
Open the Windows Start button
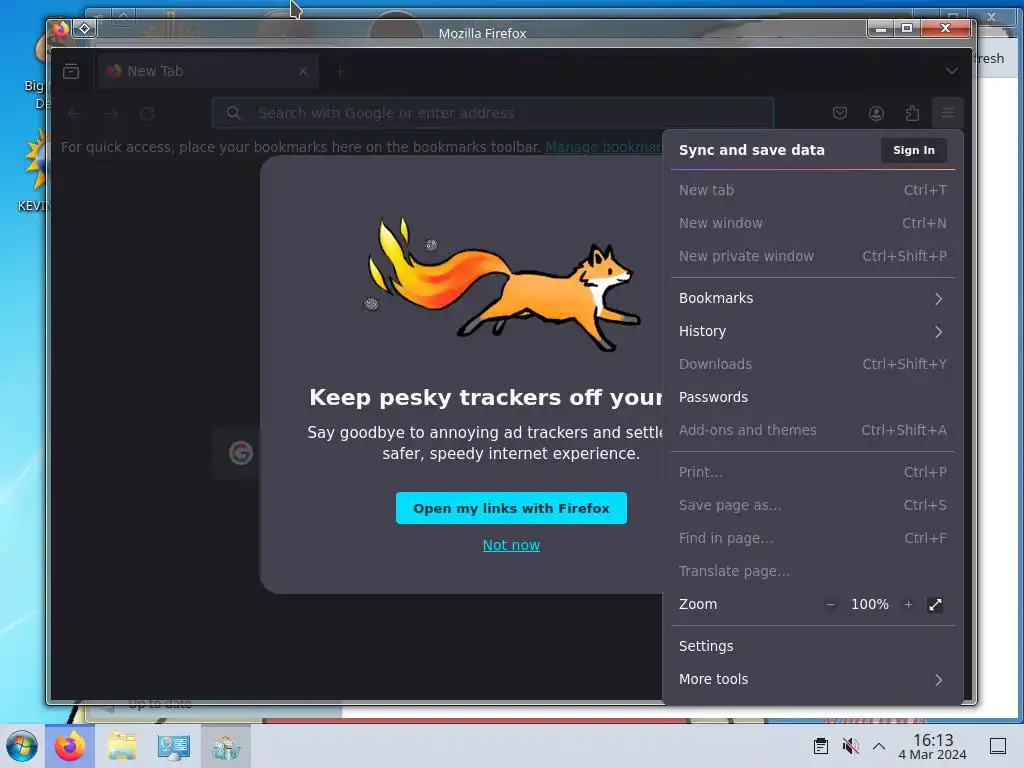[x=22, y=746]
